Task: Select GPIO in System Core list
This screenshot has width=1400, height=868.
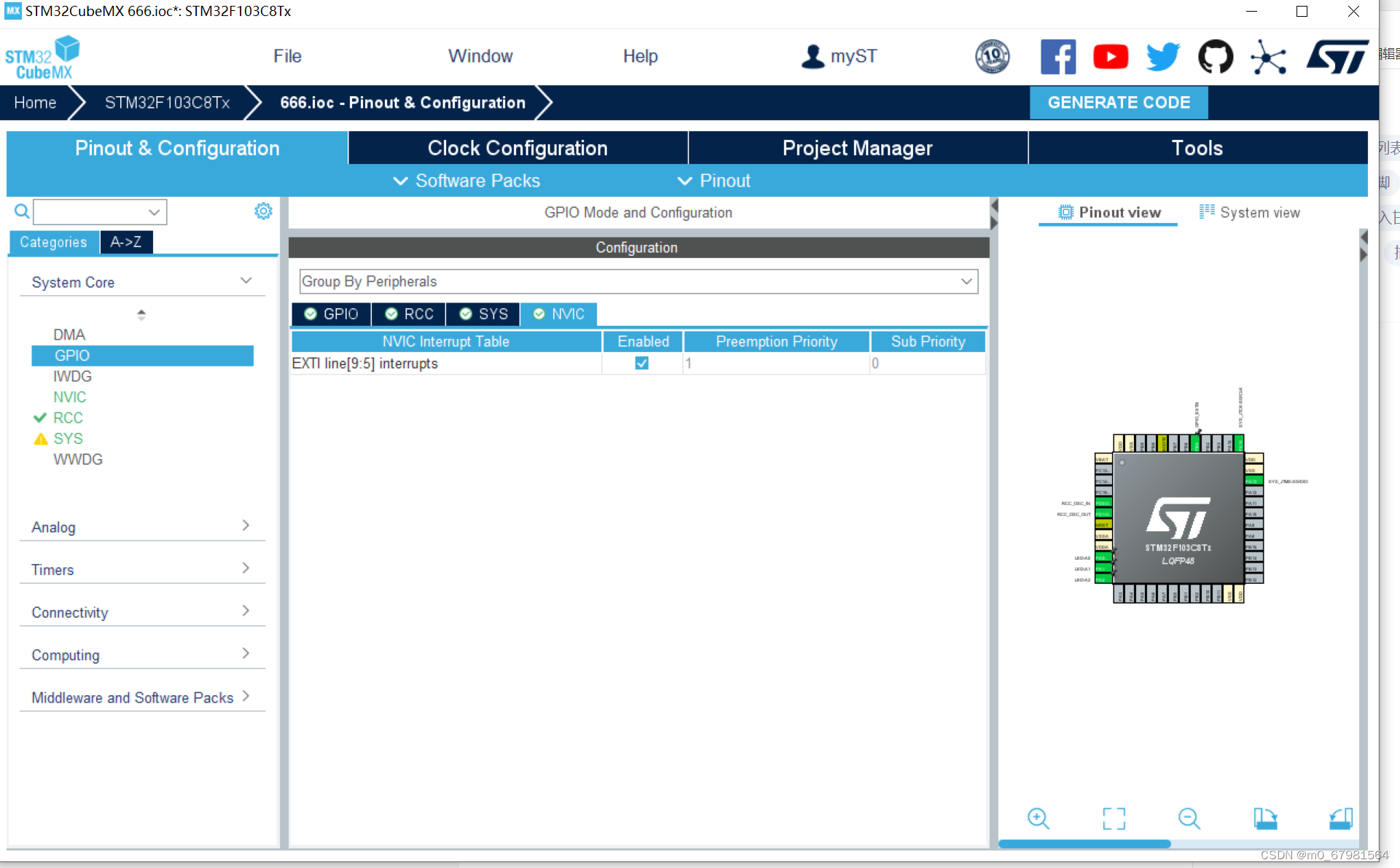Action: click(143, 356)
